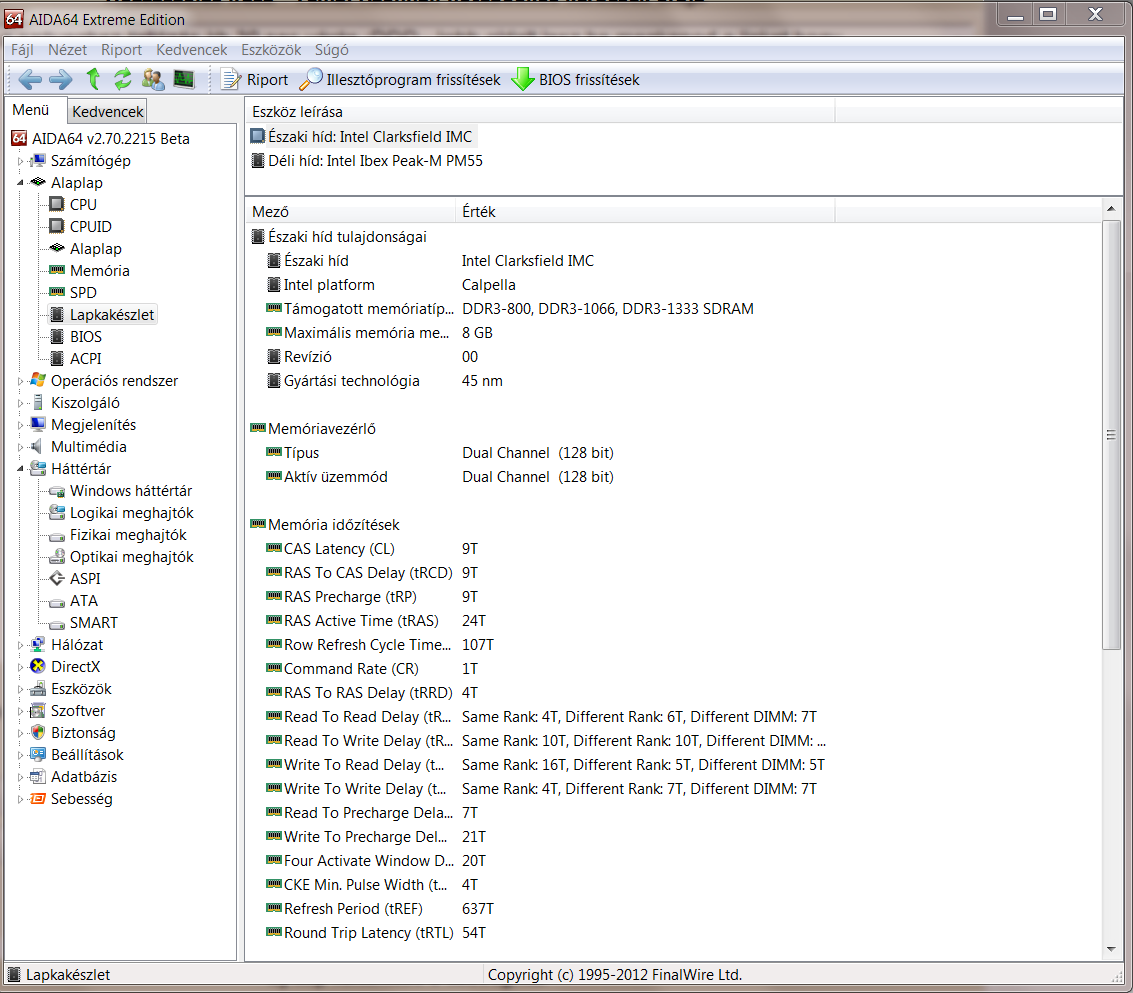Open the Kedvencek menu in menu bar
The width and height of the screenshot is (1133, 993).
[191, 50]
